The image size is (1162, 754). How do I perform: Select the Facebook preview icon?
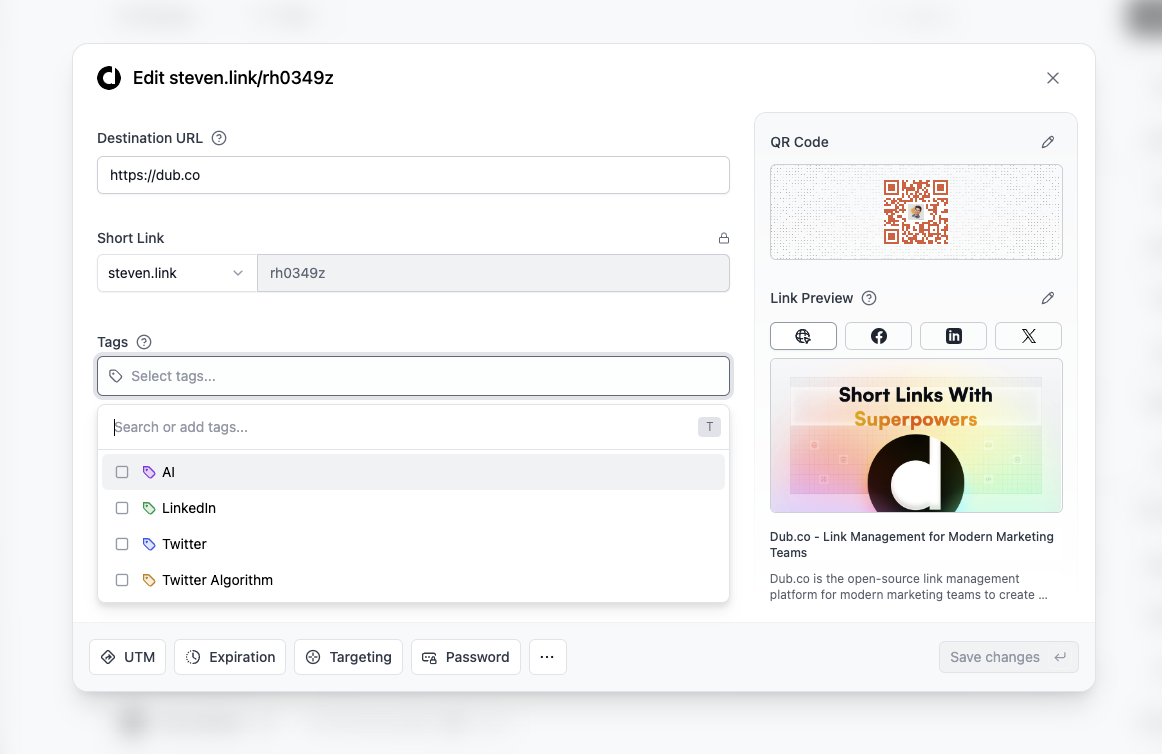[878, 336]
